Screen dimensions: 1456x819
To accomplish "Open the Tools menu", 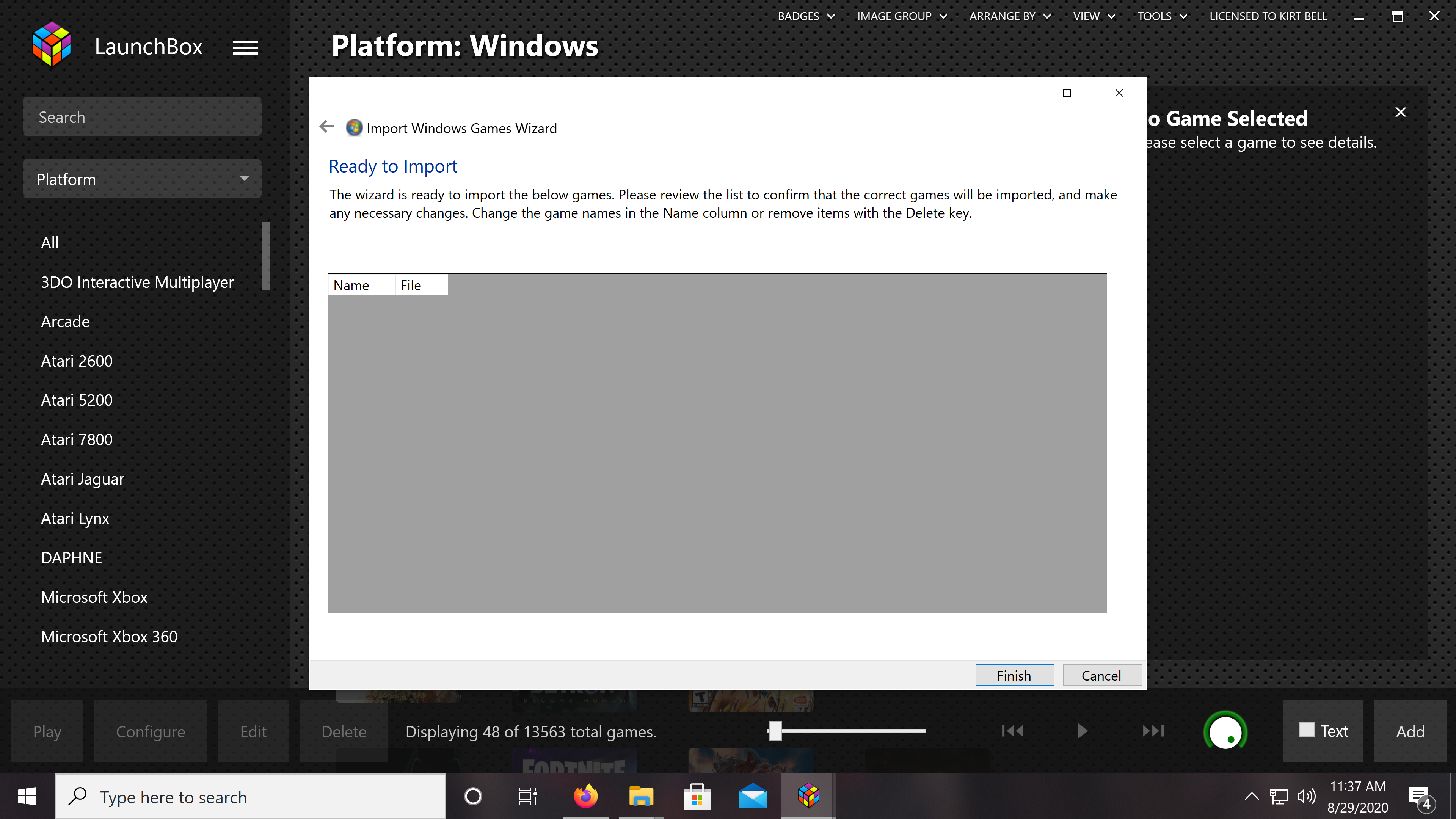I will point(1162,16).
